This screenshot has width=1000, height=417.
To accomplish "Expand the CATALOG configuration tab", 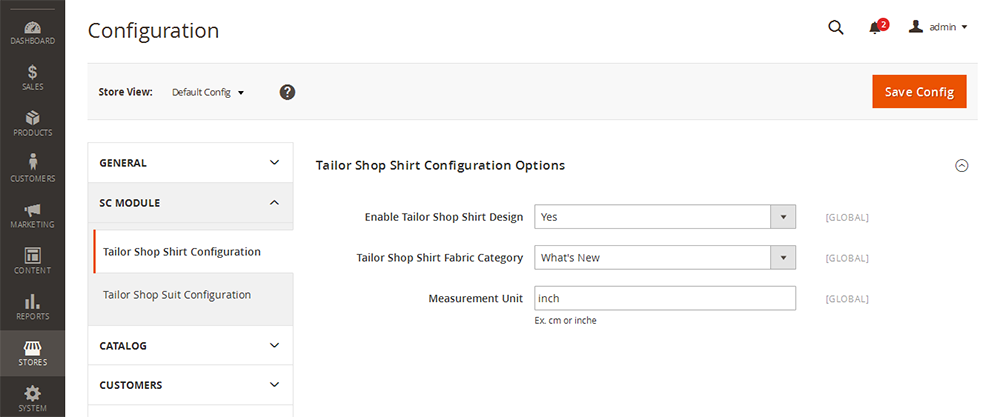I will [190, 346].
